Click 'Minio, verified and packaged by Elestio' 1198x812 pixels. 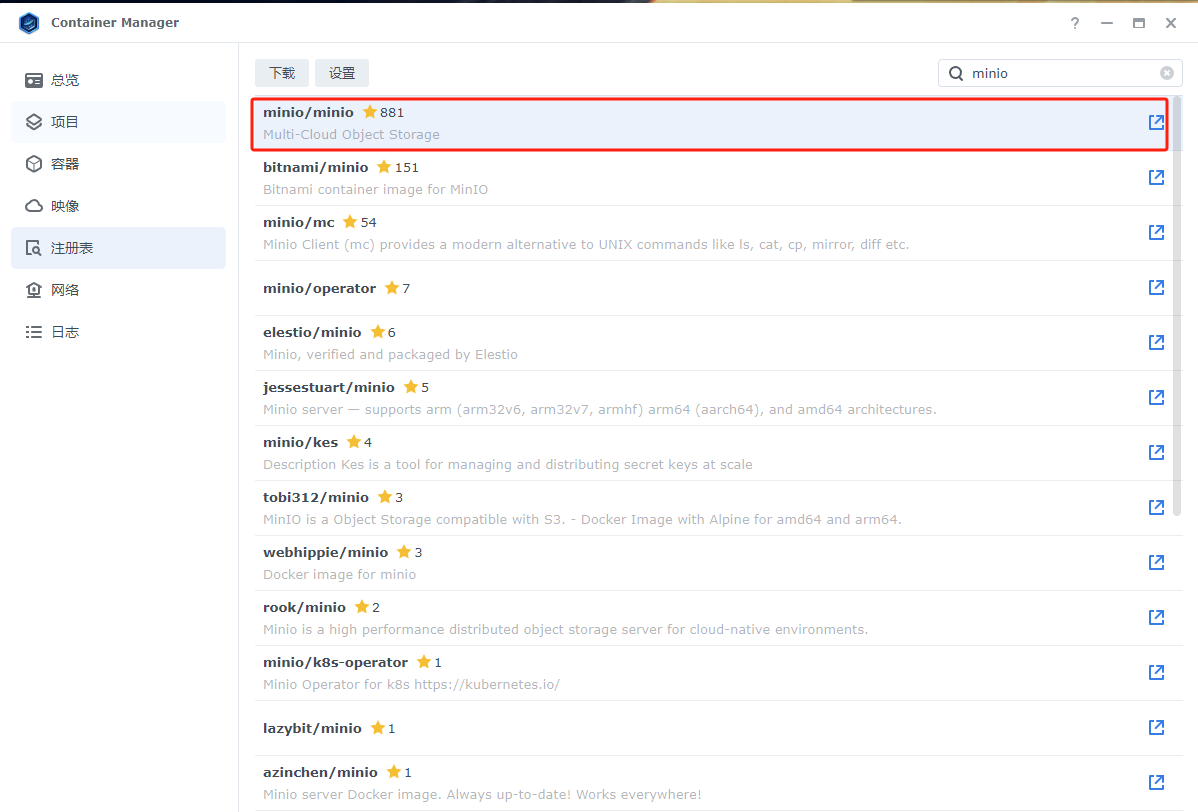coord(390,354)
